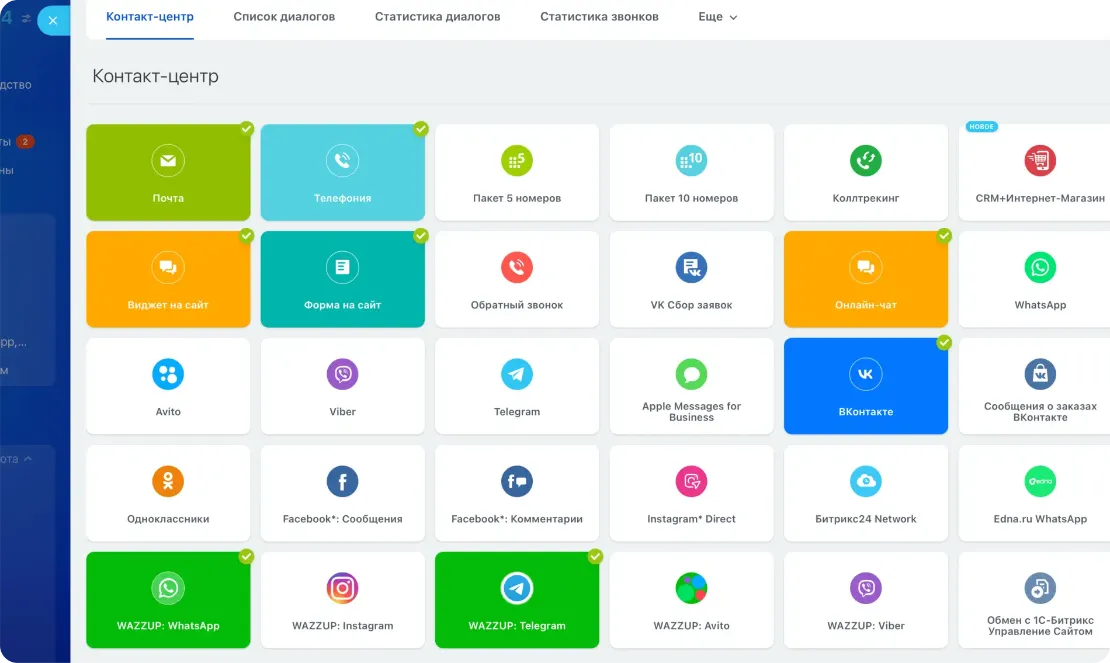Screen dimensions: 1110x663
Task: Click the WAZZUP: Instagram icon
Action: 343,588
